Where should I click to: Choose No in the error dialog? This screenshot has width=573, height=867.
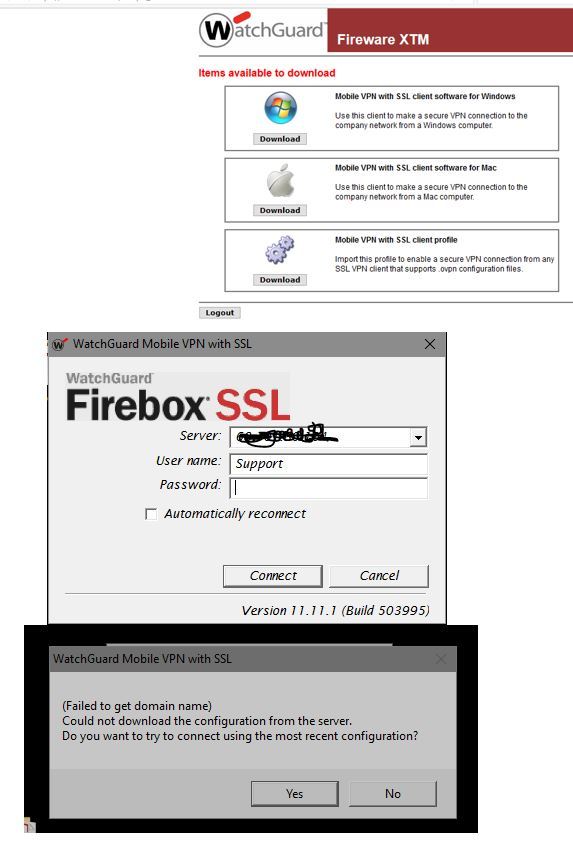click(393, 794)
